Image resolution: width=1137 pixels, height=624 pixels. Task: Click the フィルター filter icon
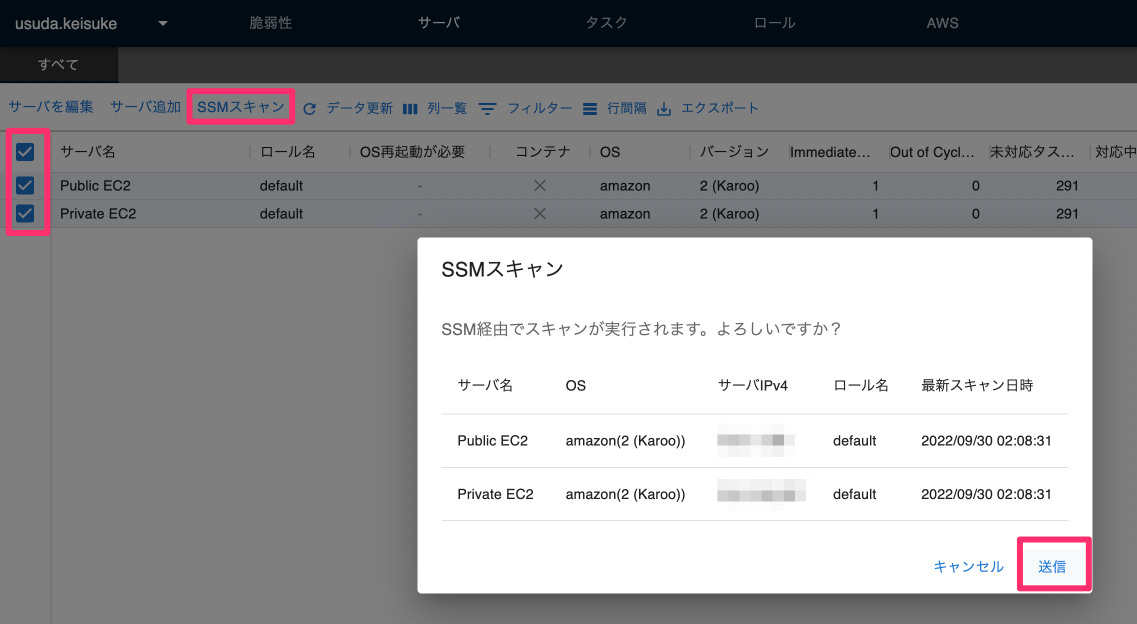[x=489, y=107]
